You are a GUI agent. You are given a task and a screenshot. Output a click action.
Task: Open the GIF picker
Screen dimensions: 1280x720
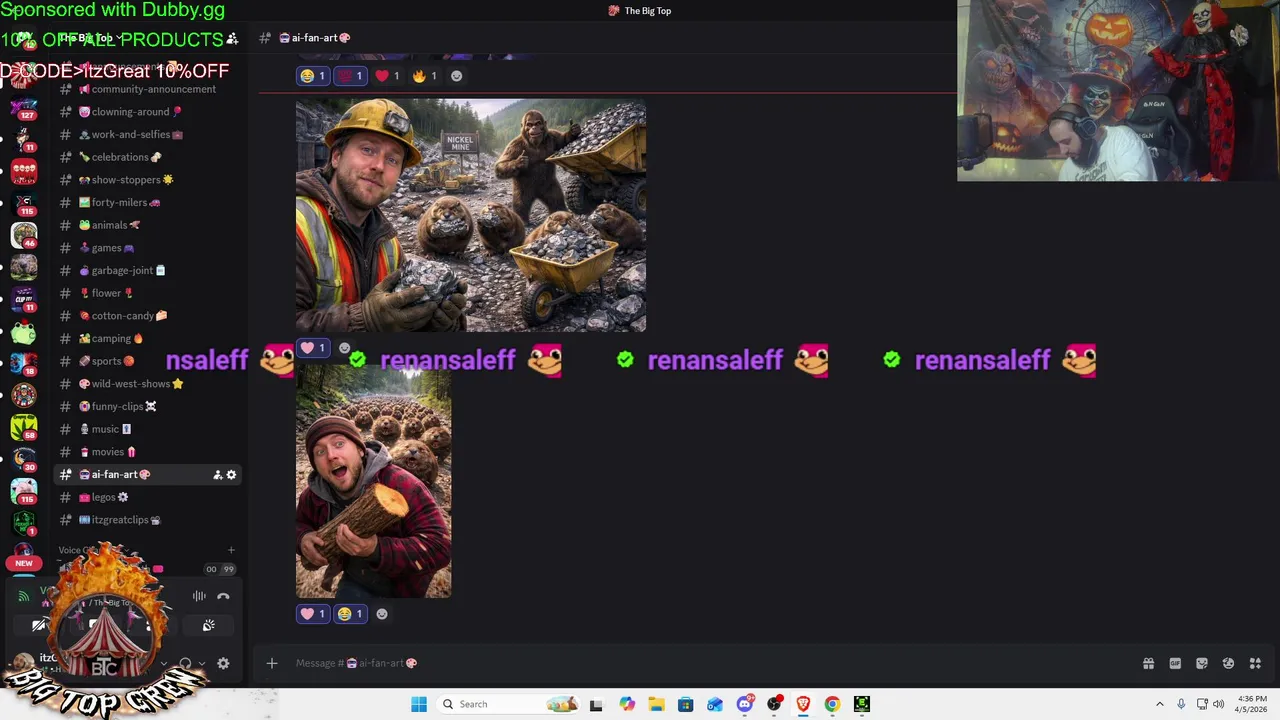[1175, 663]
